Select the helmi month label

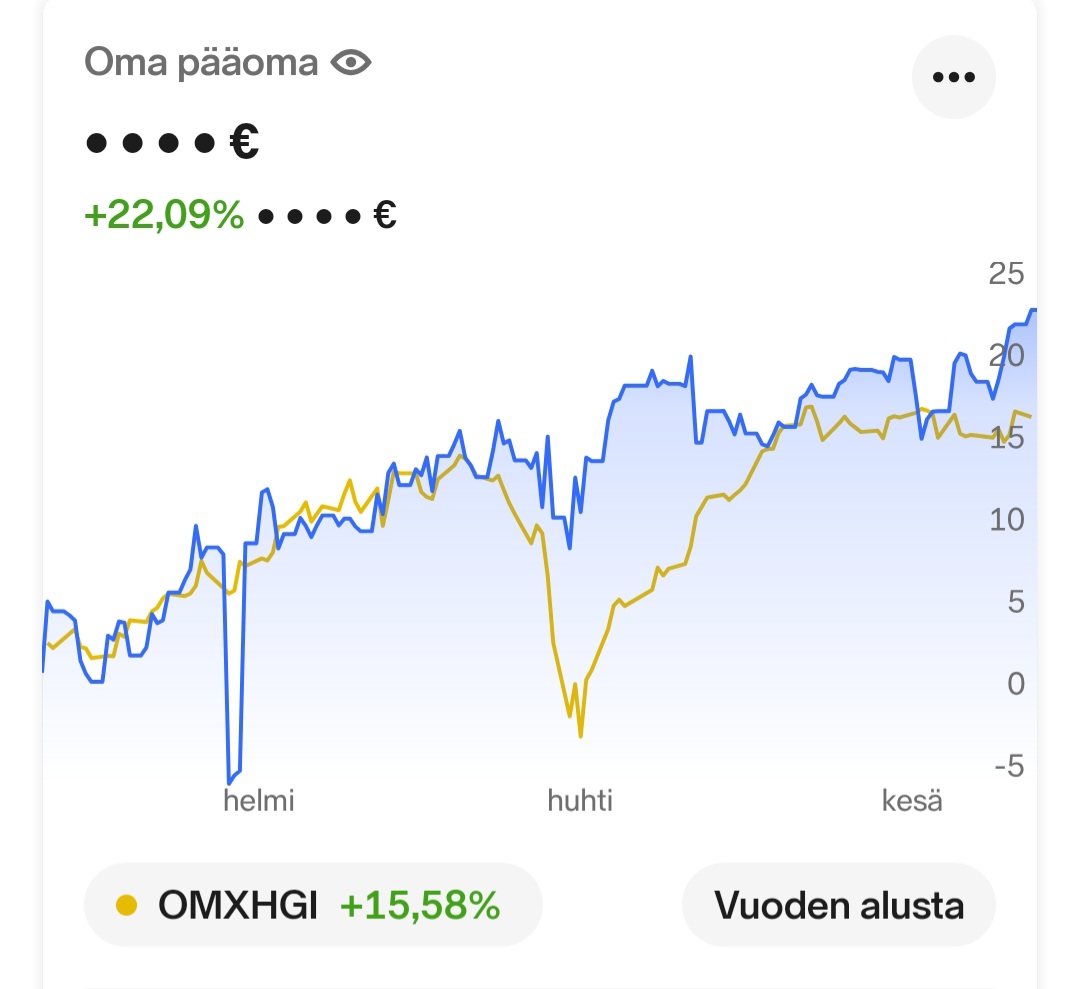click(259, 800)
